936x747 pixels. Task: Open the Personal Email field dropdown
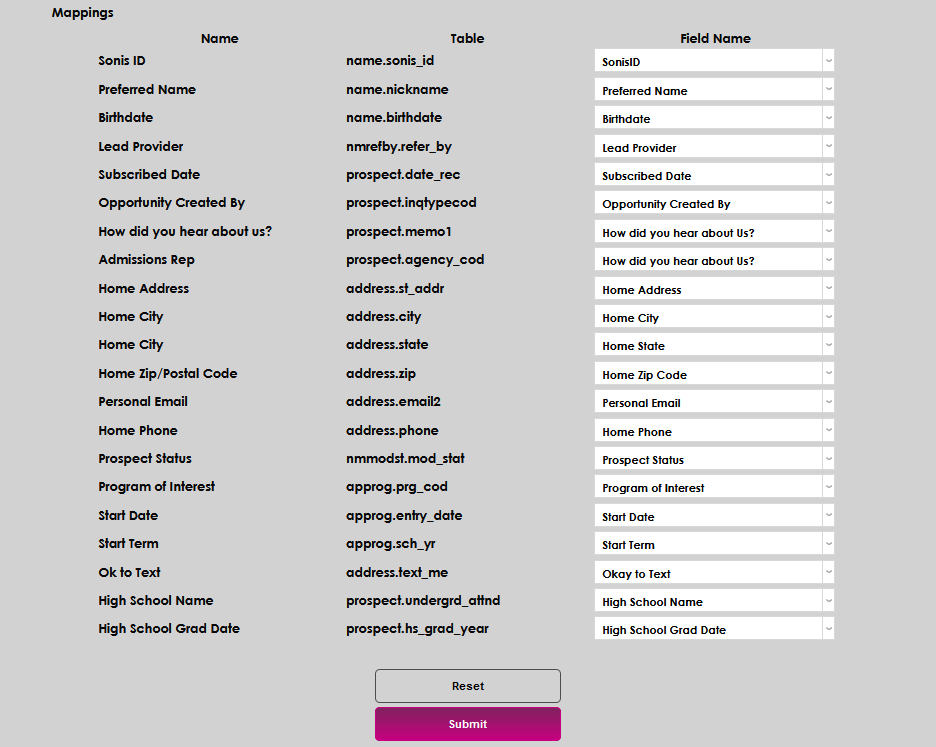click(x=714, y=402)
